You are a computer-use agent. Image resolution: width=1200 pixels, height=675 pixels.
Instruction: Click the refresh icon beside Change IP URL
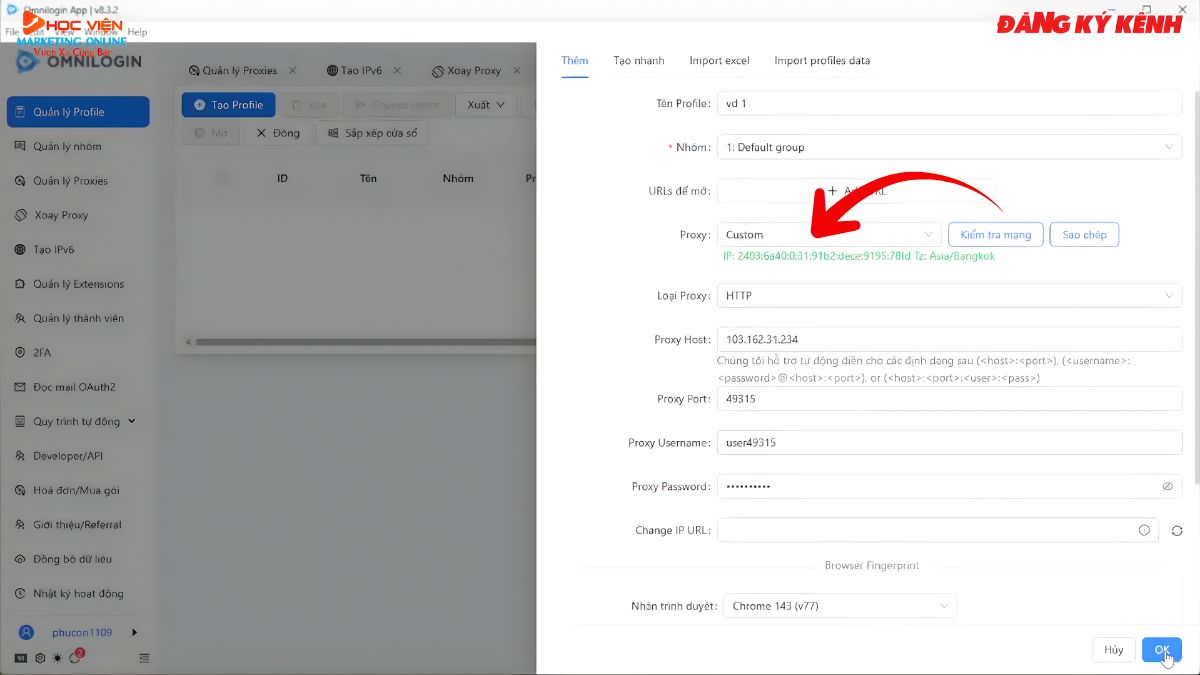coord(1177,531)
